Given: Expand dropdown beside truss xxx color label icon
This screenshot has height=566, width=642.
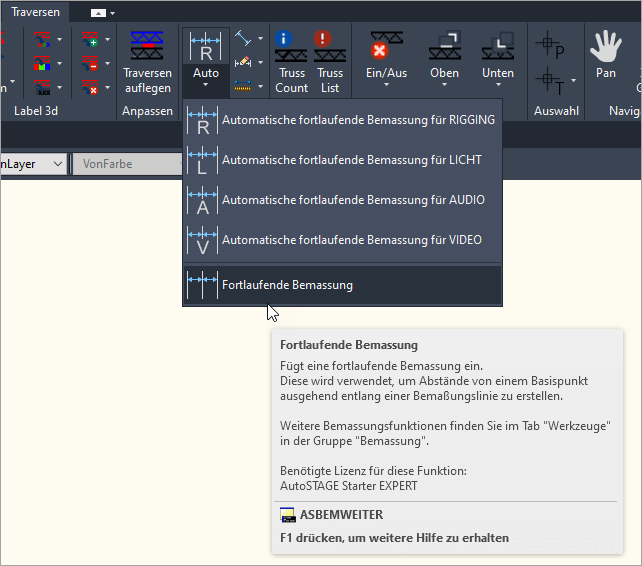Looking at the screenshot, I should (x=60, y=40).
